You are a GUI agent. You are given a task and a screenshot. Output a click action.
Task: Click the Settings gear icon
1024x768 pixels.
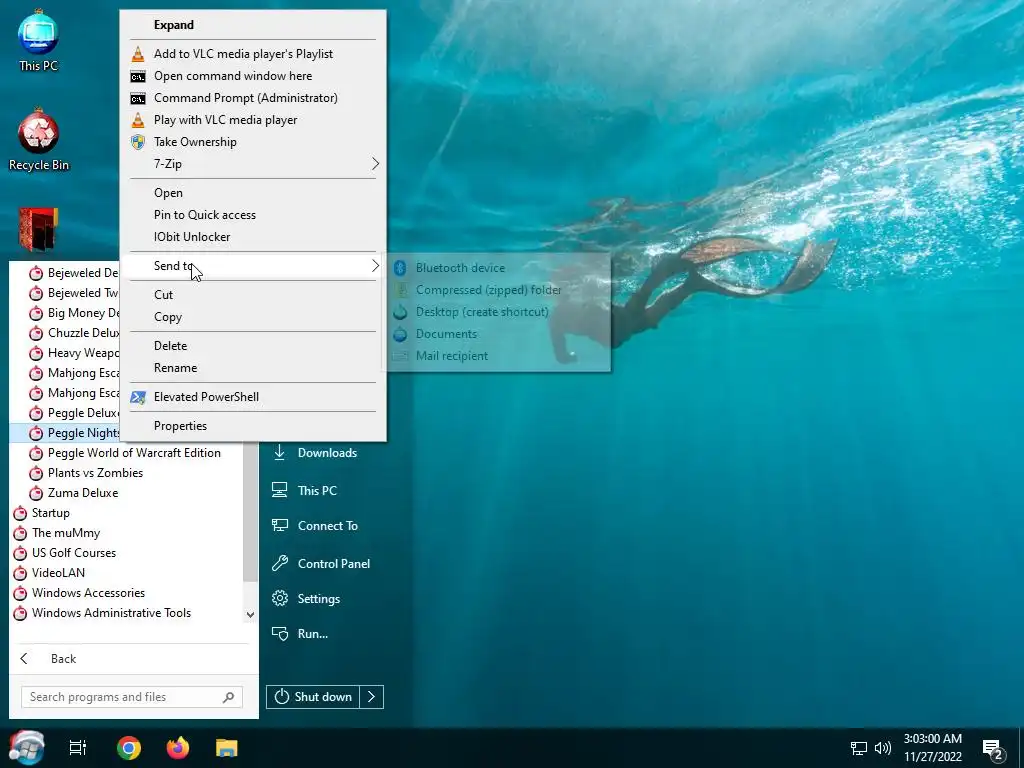[280, 598]
